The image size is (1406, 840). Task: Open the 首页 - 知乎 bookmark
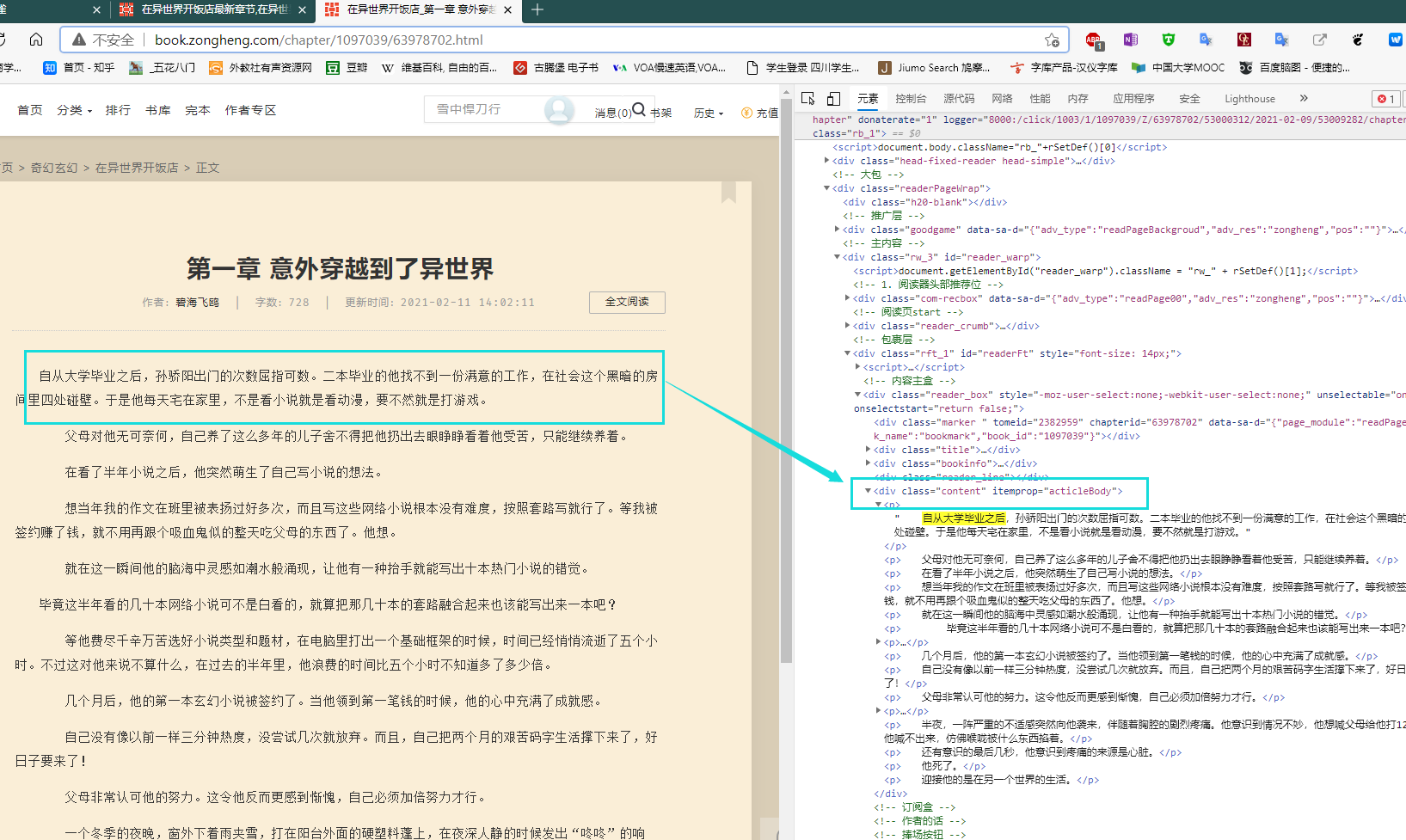(x=79, y=67)
